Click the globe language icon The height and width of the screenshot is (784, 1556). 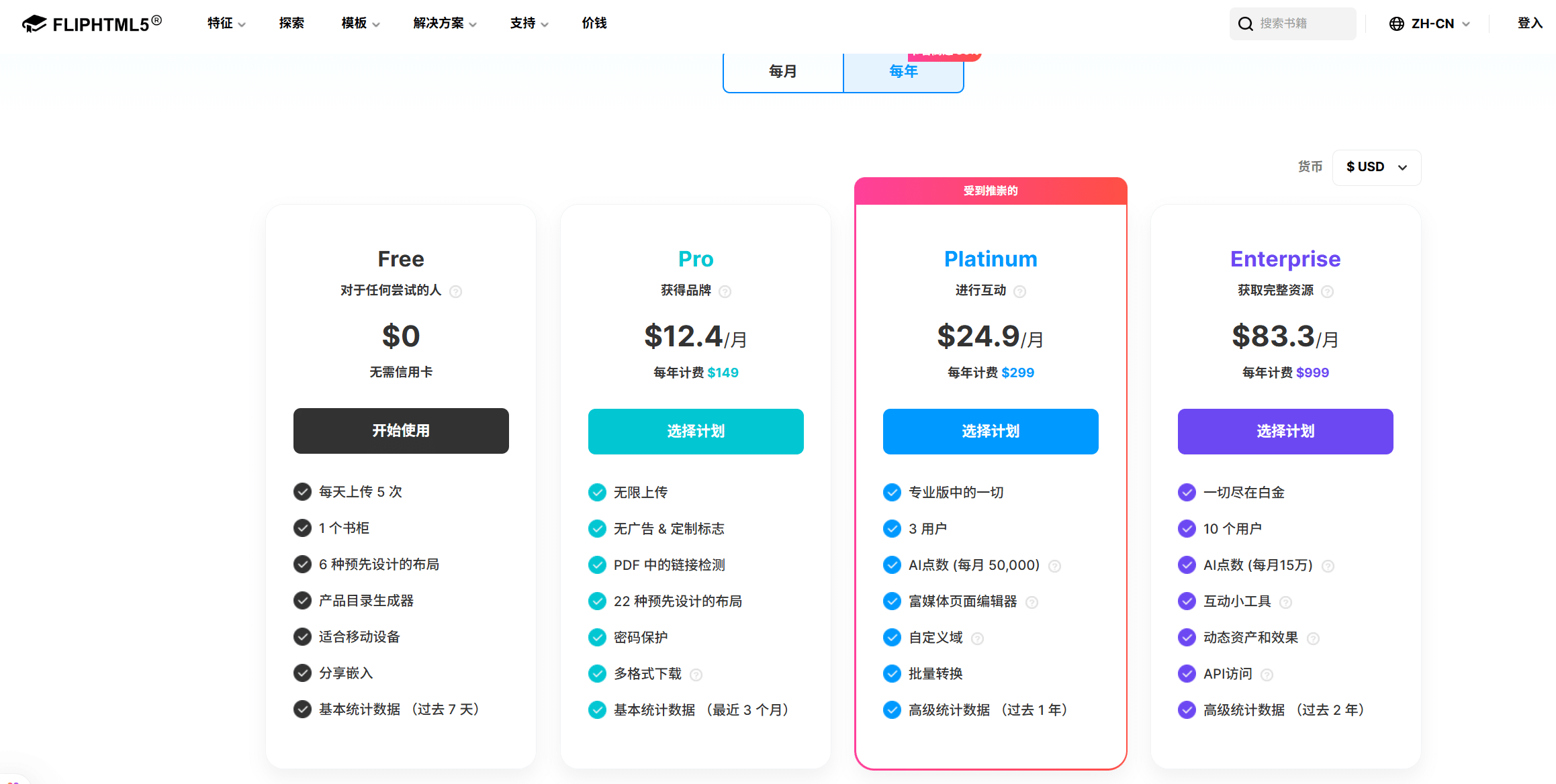point(1396,24)
